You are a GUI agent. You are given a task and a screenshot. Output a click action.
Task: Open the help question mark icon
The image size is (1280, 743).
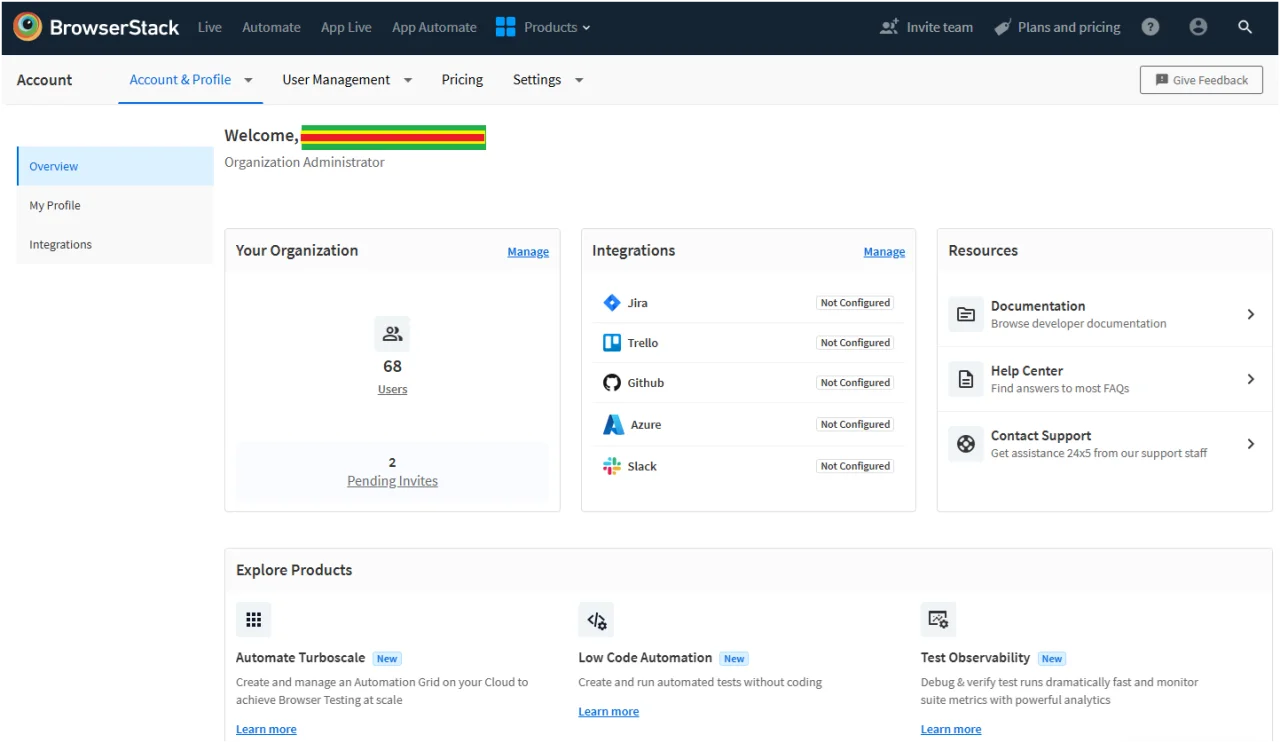pyautogui.click(x=1151, y=27)
